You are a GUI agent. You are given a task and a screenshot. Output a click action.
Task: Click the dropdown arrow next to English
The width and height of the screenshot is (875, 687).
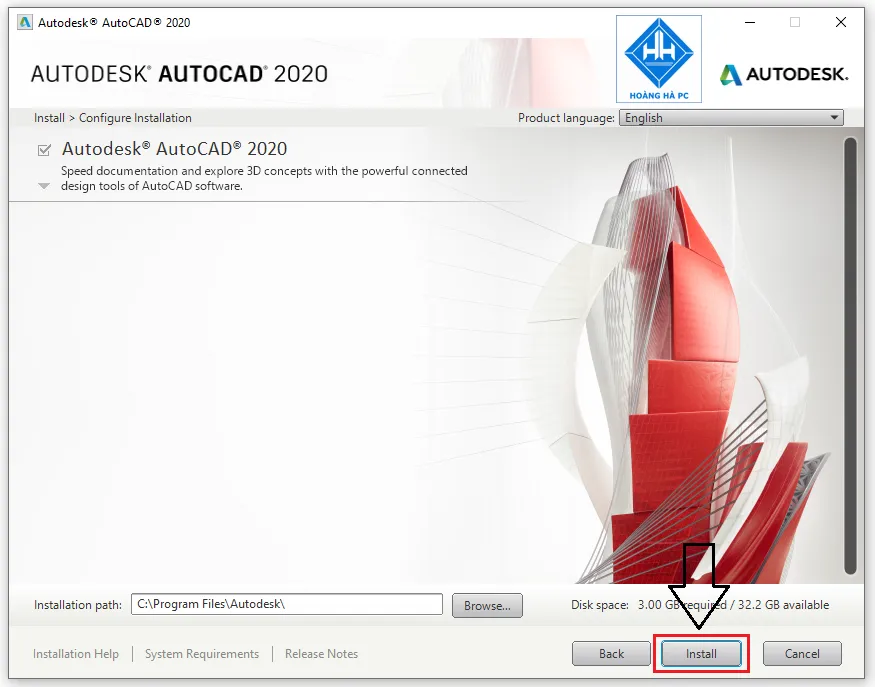click(x=836, y=117)
